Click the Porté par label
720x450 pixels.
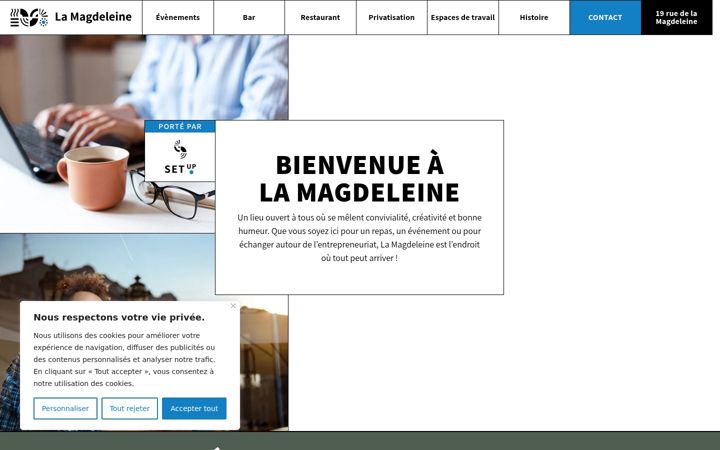pos(180,126)
